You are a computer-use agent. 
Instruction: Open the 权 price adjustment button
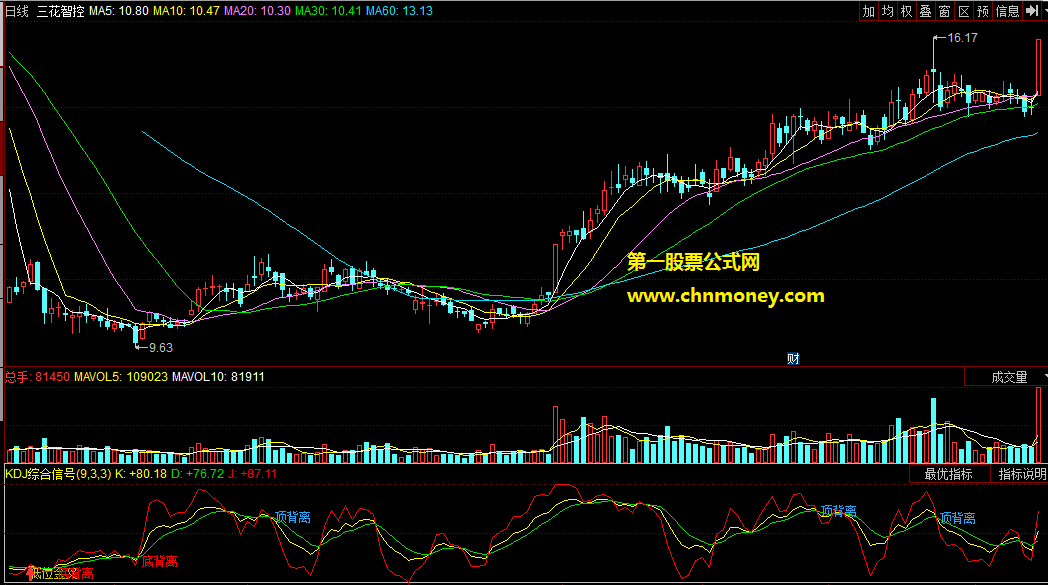906,11
